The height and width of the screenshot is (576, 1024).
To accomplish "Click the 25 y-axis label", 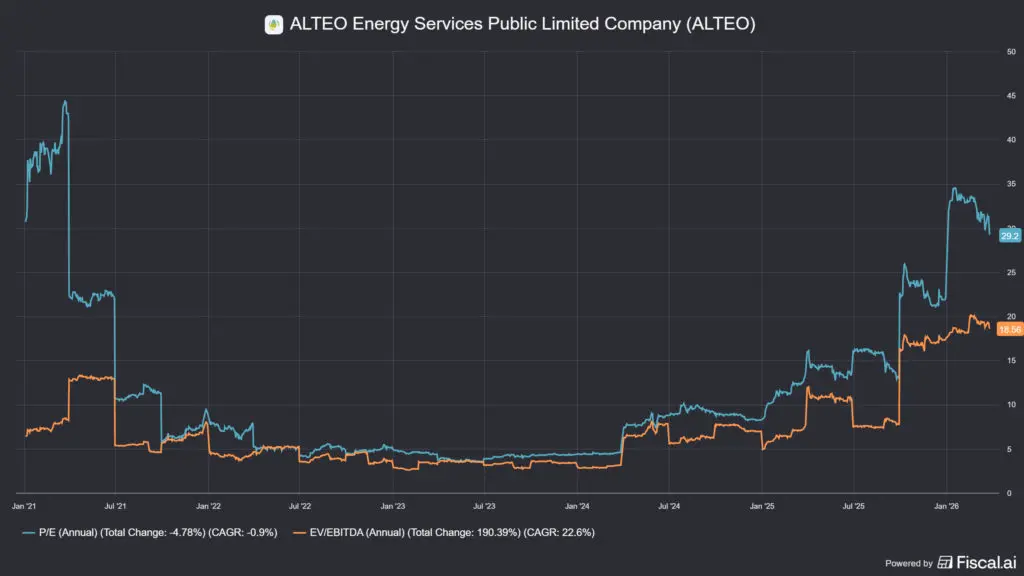I will [1011, 272].
